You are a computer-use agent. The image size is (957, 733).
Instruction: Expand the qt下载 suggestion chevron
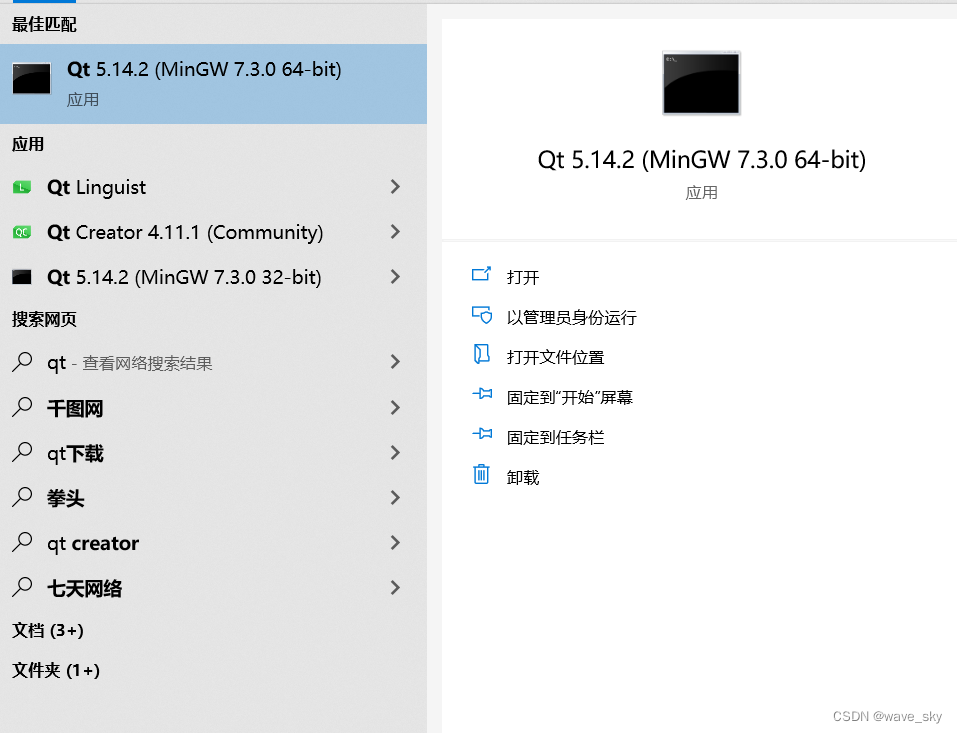point(395,452)
